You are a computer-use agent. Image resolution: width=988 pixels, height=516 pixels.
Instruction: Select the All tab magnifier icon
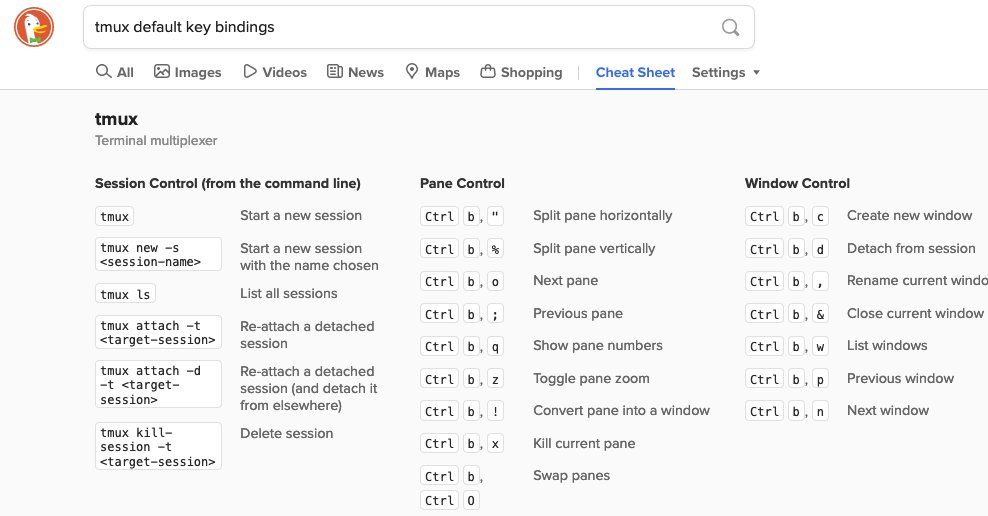[x=103, y=71]
